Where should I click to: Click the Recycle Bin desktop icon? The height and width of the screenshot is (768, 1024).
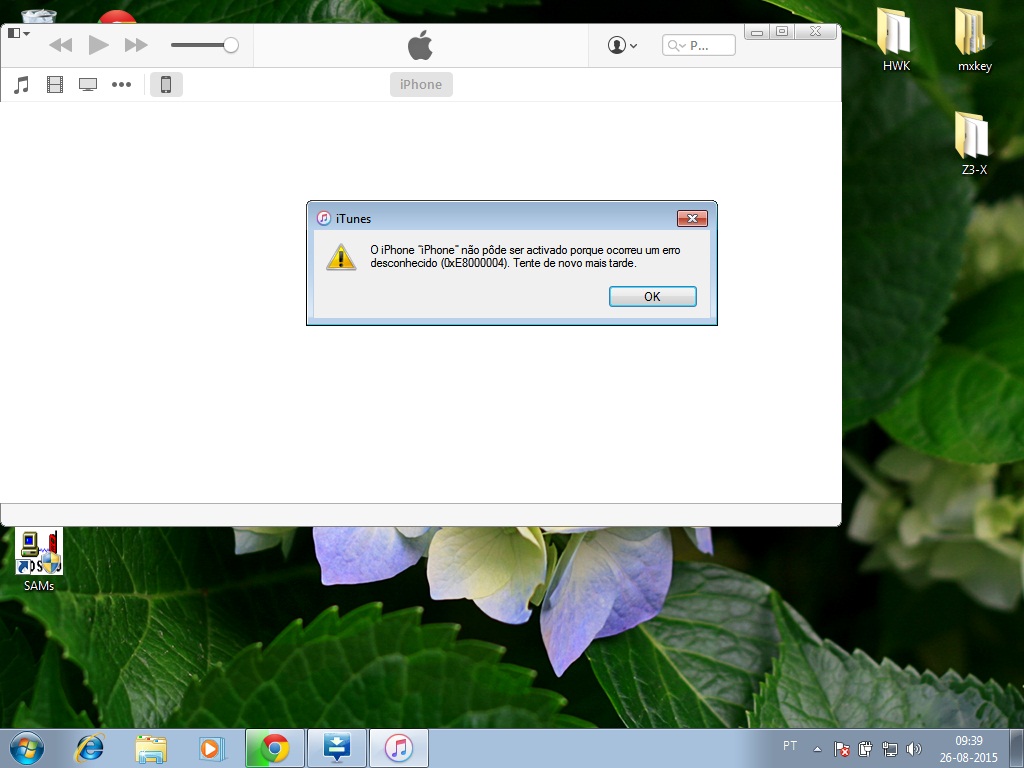click(x=38, y=16)
